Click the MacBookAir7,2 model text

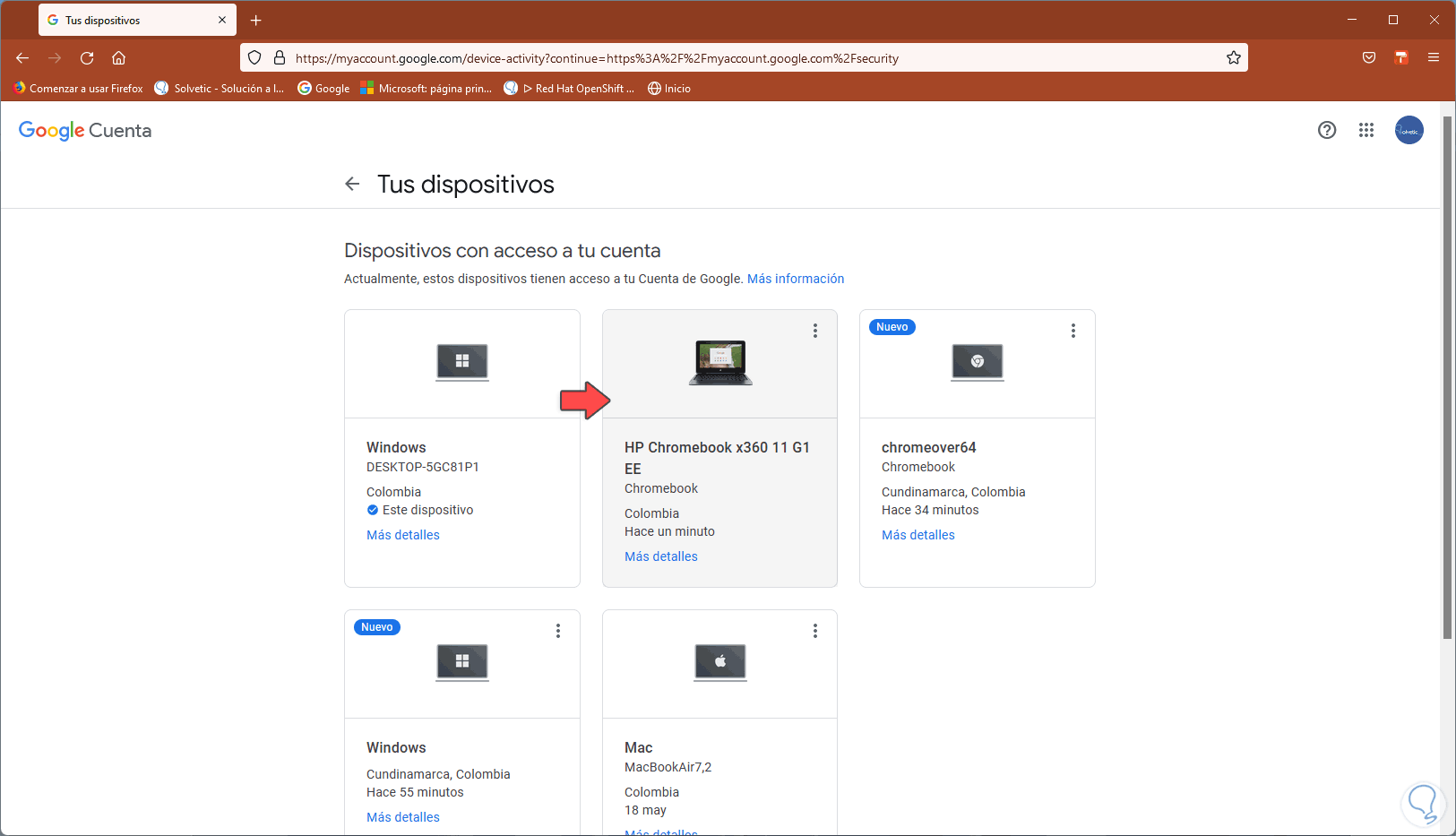pos(668,767)
